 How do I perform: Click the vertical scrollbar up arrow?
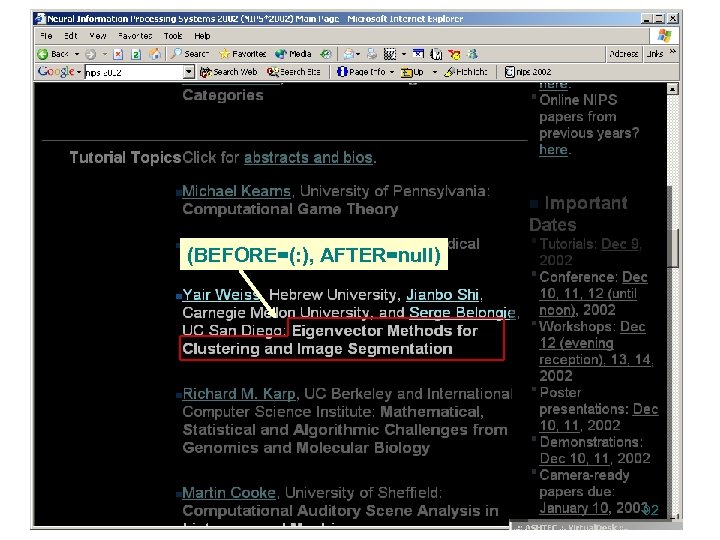(672, 90)
